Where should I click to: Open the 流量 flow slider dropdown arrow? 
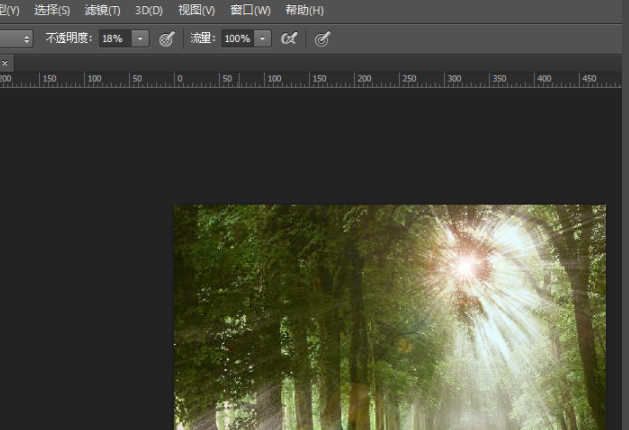(x=263, y=38)
